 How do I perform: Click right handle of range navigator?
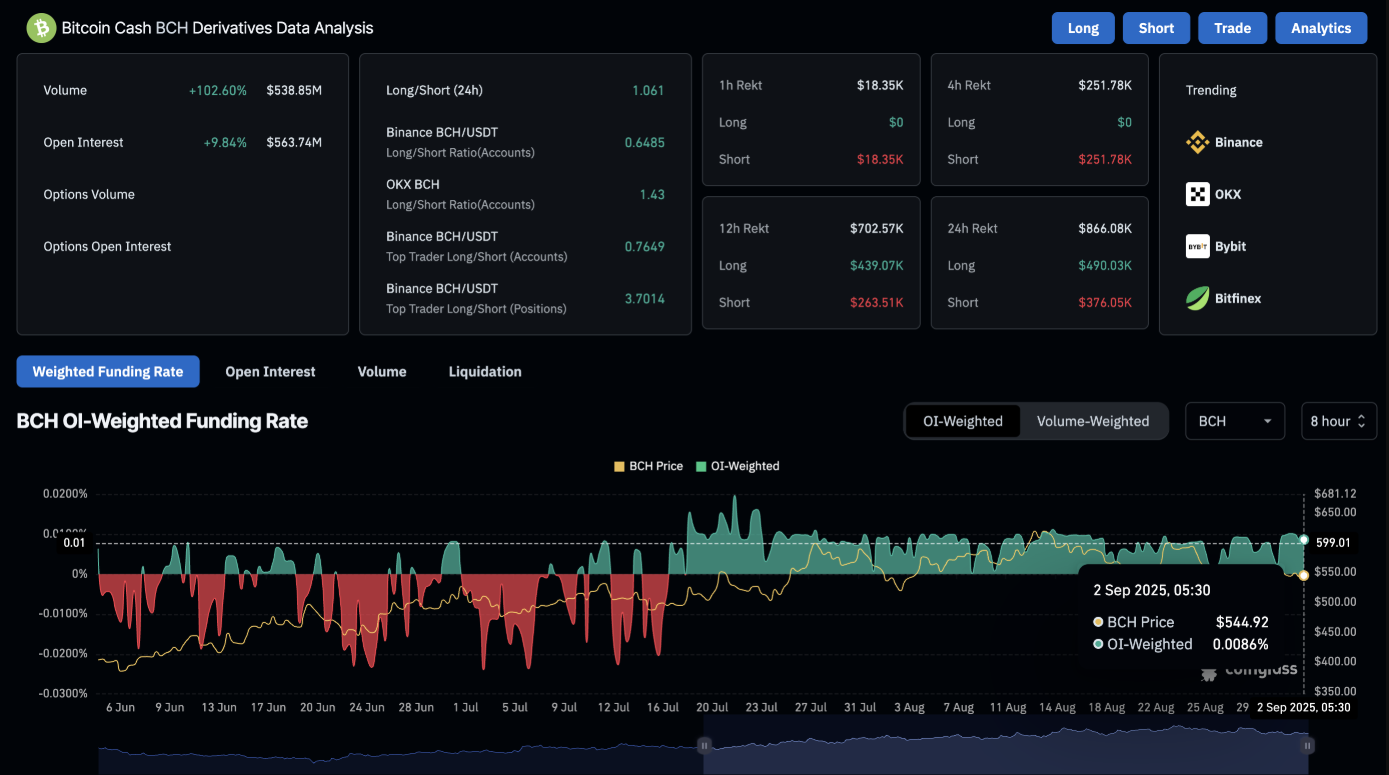[1307, 745]
